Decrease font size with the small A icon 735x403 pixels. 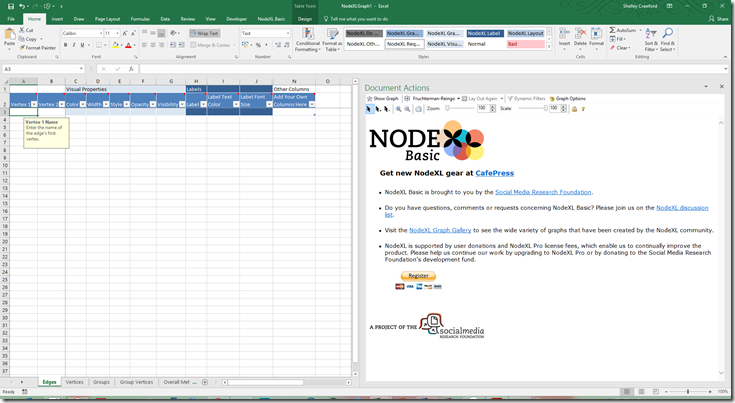[133, 33]
